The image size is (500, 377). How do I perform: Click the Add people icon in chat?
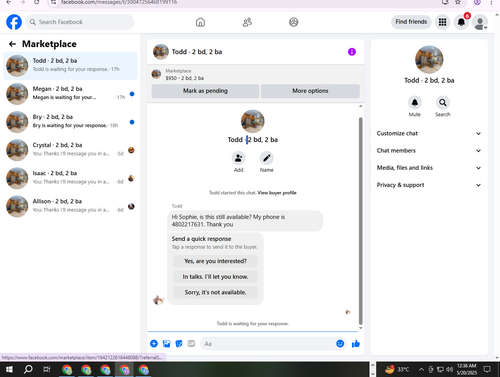[238, 158]
